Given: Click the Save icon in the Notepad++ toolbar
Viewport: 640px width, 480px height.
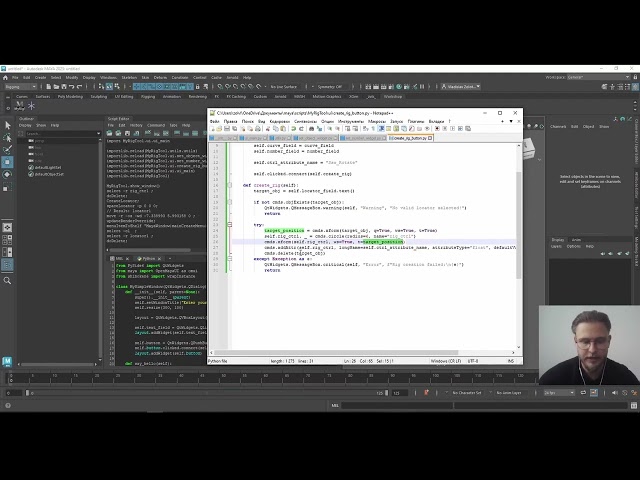Looking at the screenshot, I should point(227,129).
